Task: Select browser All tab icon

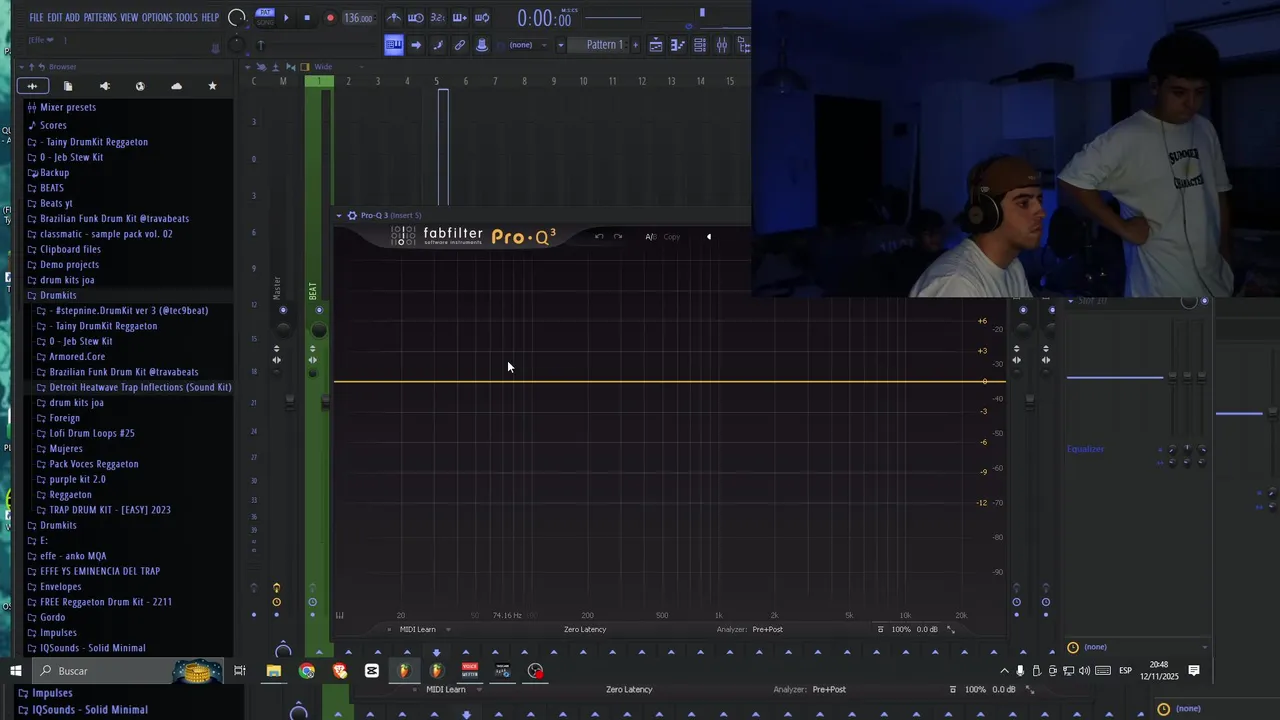Action: [32, 86]
